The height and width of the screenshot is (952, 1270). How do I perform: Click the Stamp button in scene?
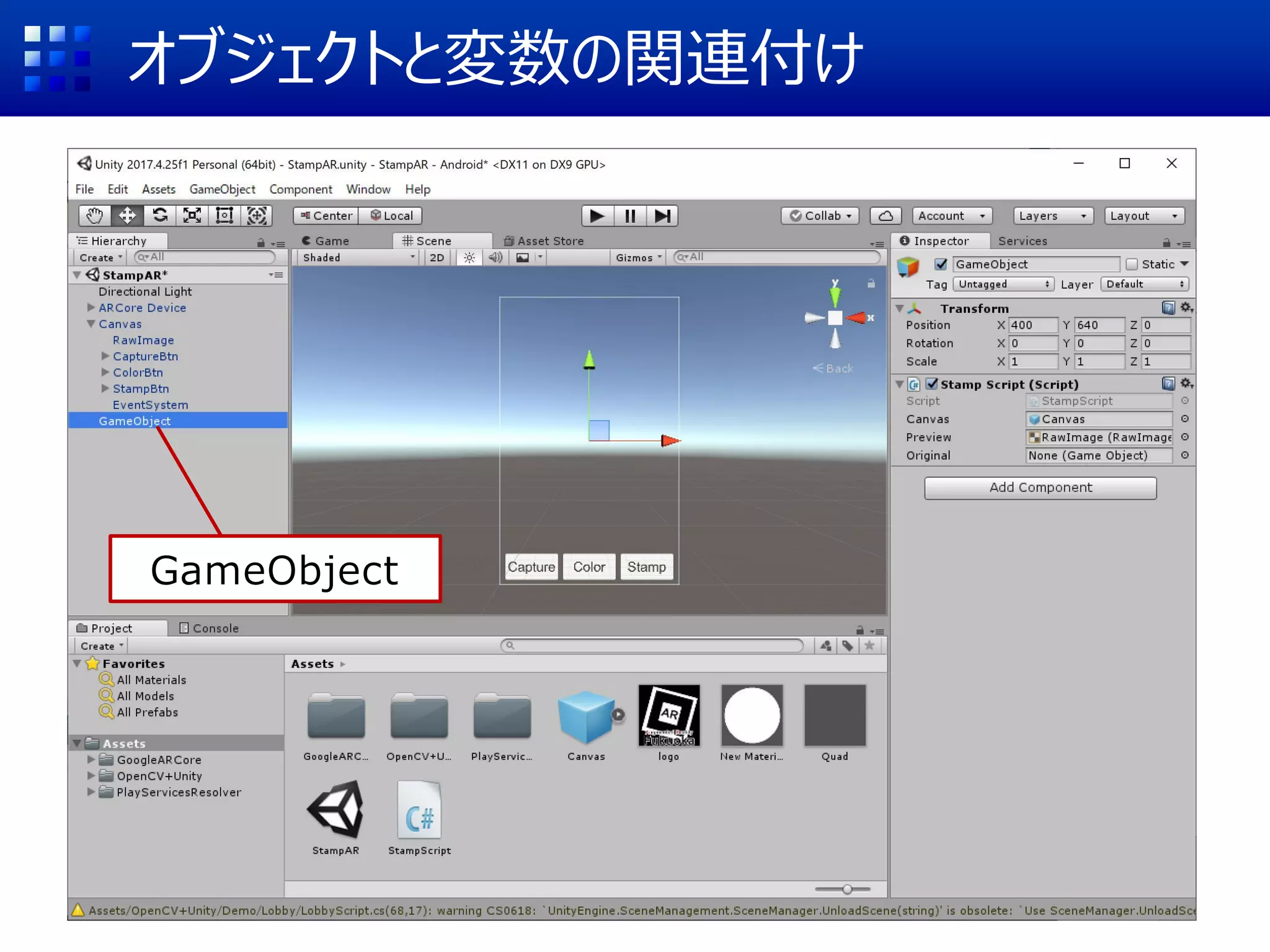[x=646, y=566]
